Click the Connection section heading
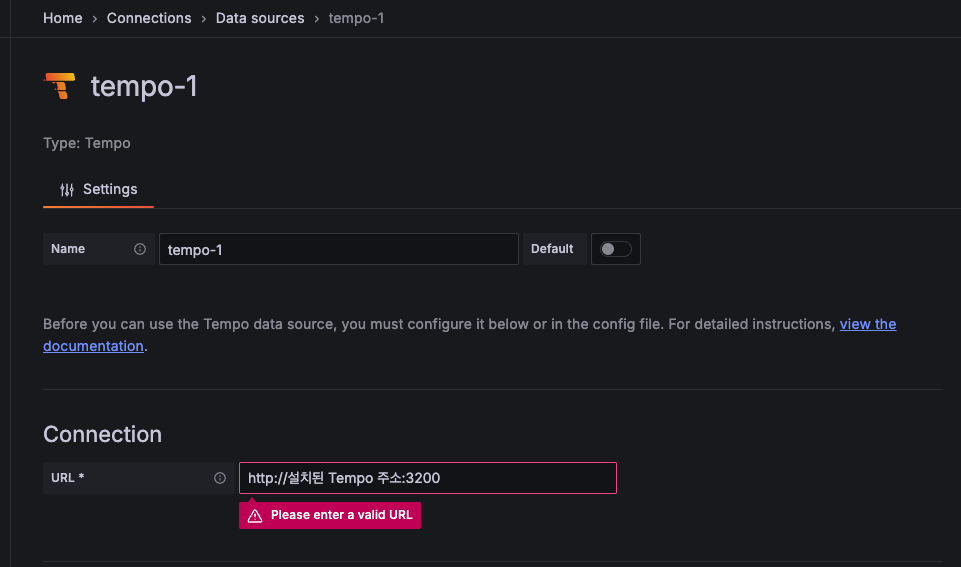Viewport: 961px width, 567px height. (102, 435)
